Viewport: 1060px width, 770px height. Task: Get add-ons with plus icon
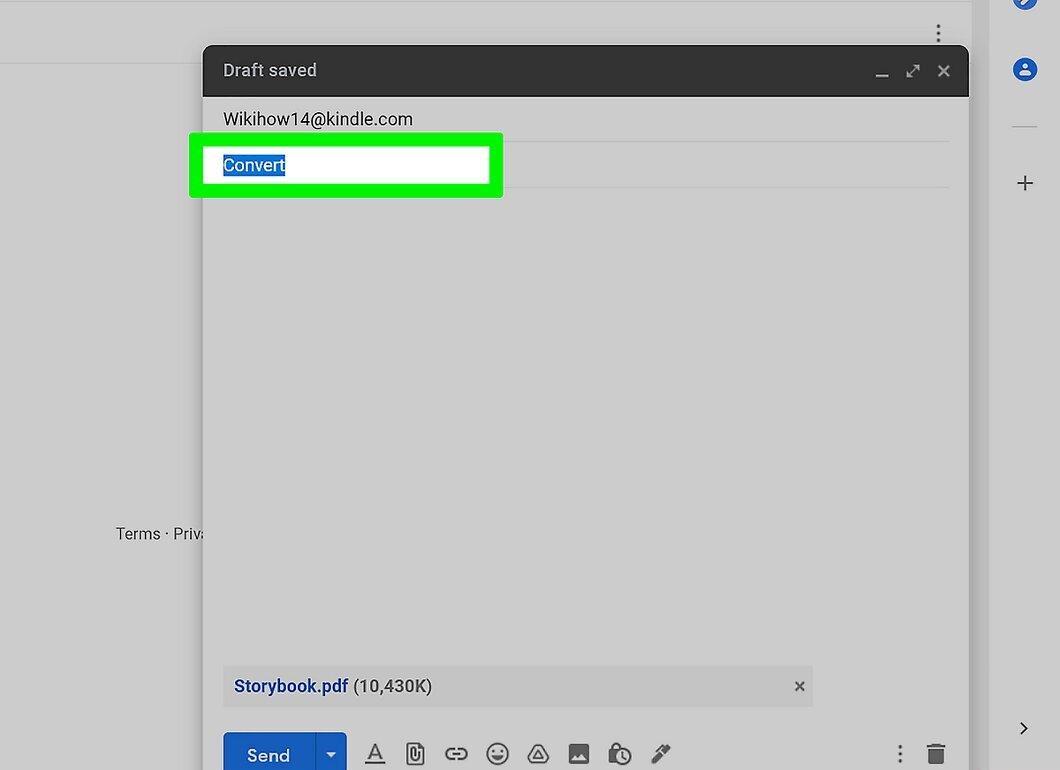coord(1025,183)
